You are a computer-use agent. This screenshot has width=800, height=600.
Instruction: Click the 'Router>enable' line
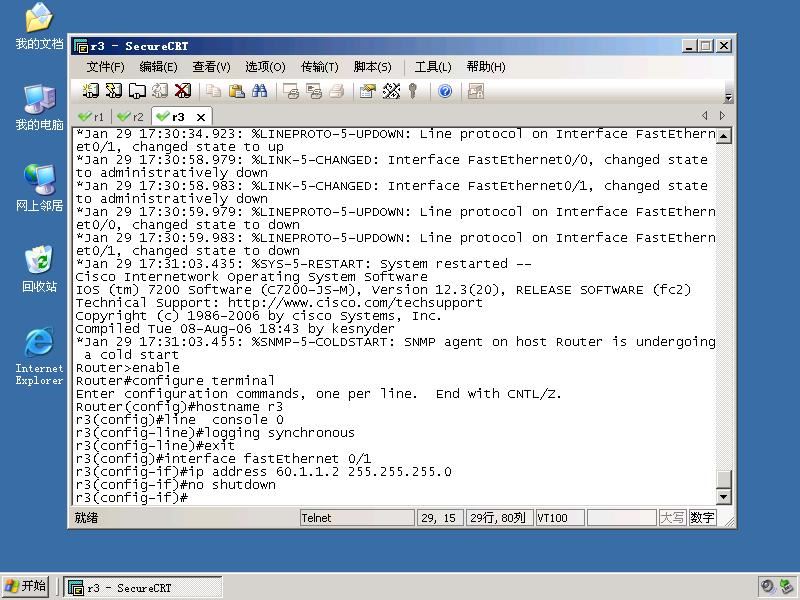point(128,368)
